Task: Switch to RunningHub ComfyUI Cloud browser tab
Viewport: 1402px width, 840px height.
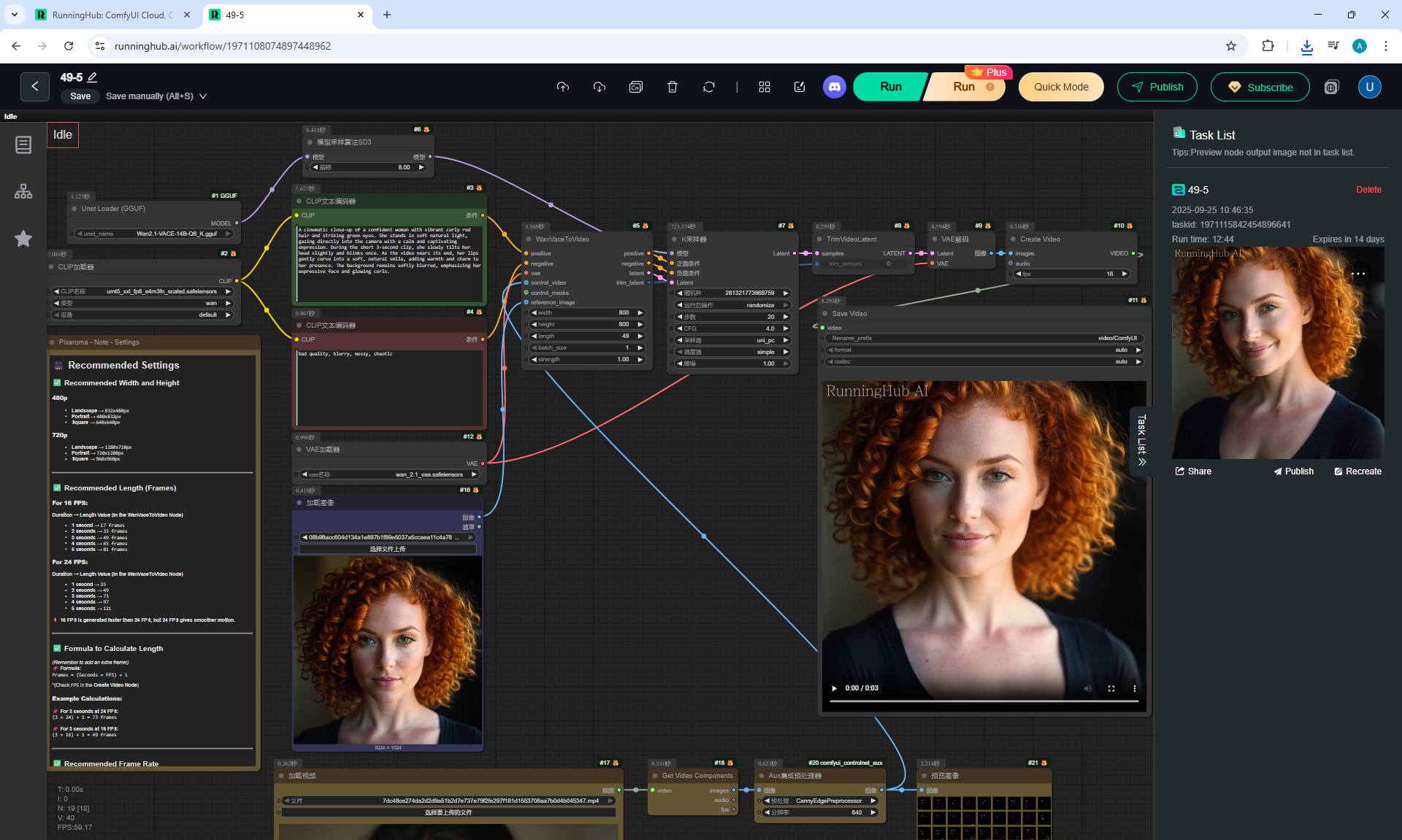Action: point(110,15)
